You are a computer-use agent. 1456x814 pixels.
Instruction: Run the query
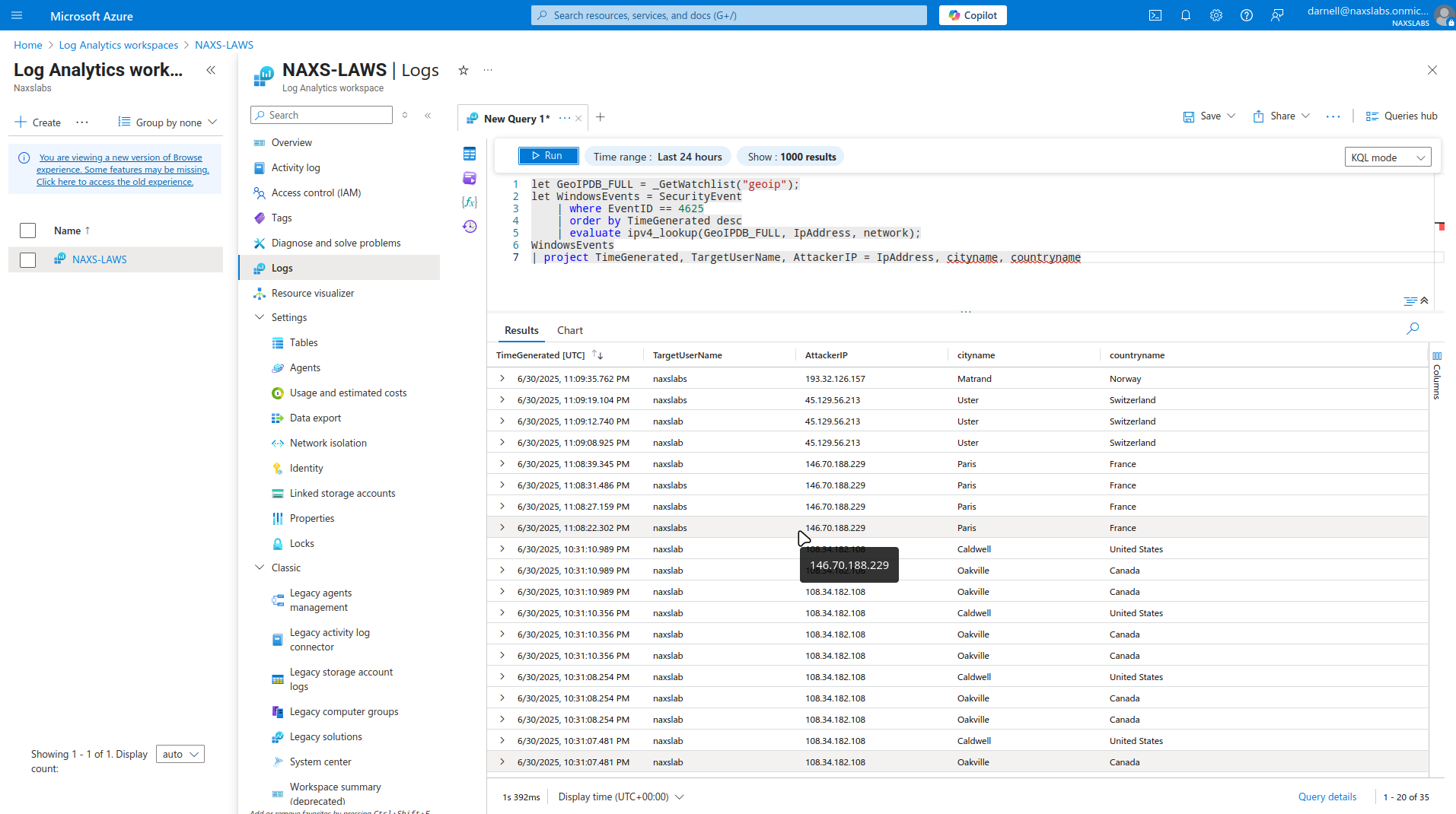tap(548, 156)
